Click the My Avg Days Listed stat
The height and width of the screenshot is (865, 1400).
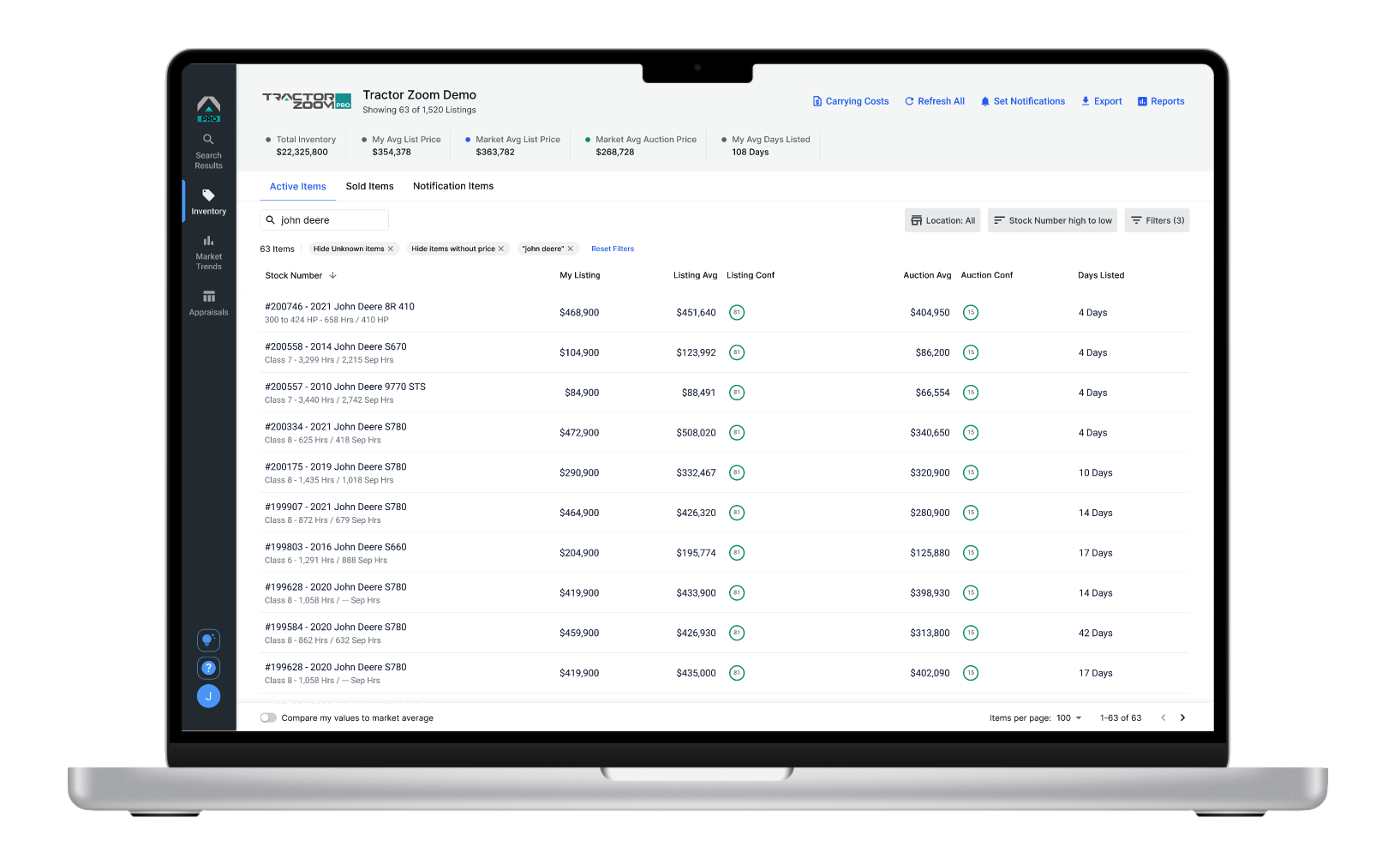click(x=765, y=146)
